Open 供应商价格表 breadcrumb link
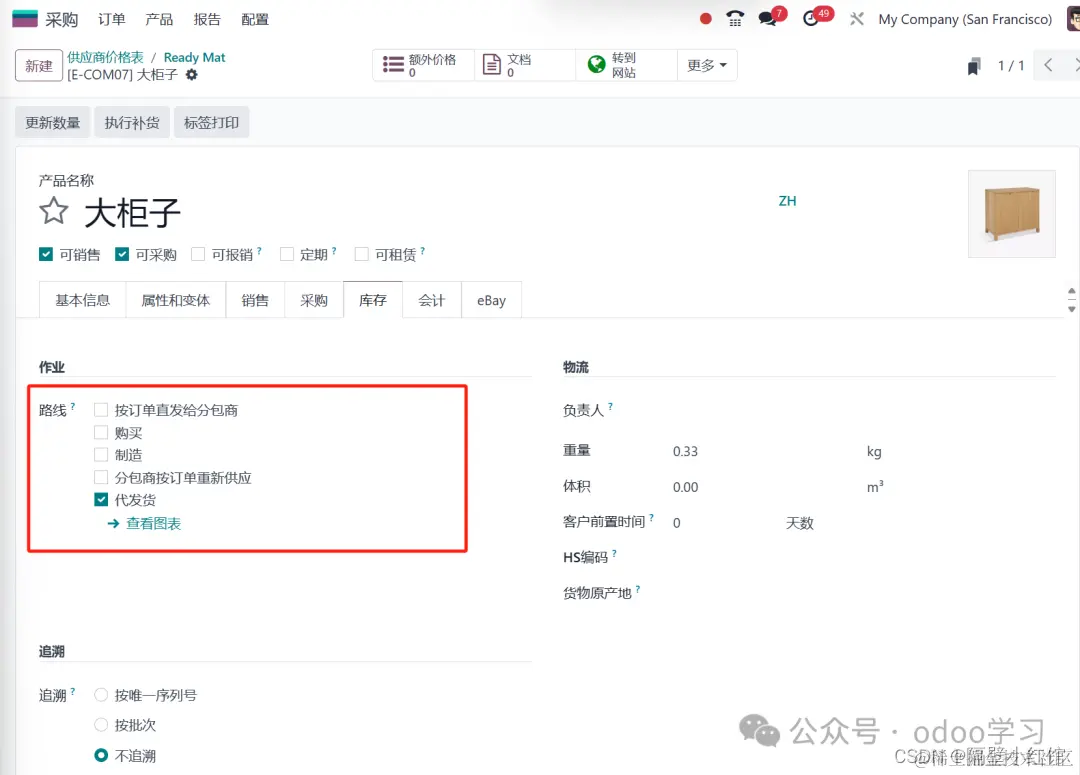Screen dimensions: 1080x775 click(105, 57)
